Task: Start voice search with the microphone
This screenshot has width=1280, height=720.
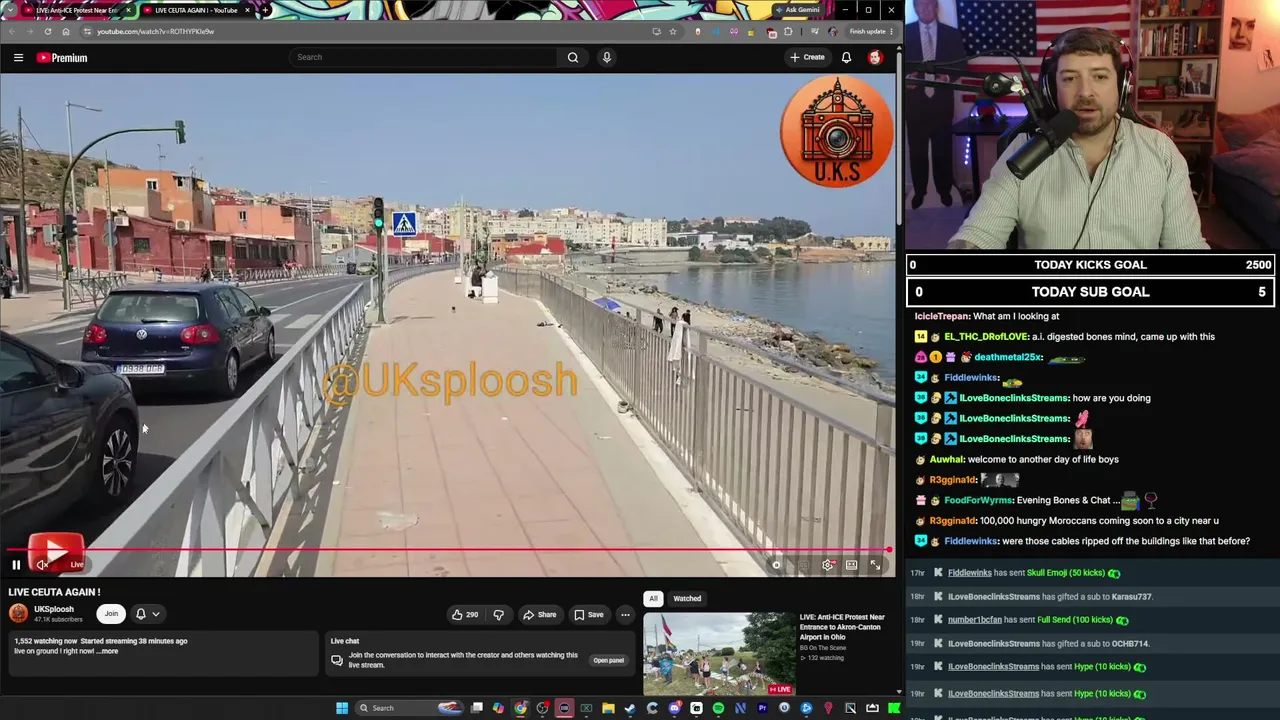Action: pos(606,57)
